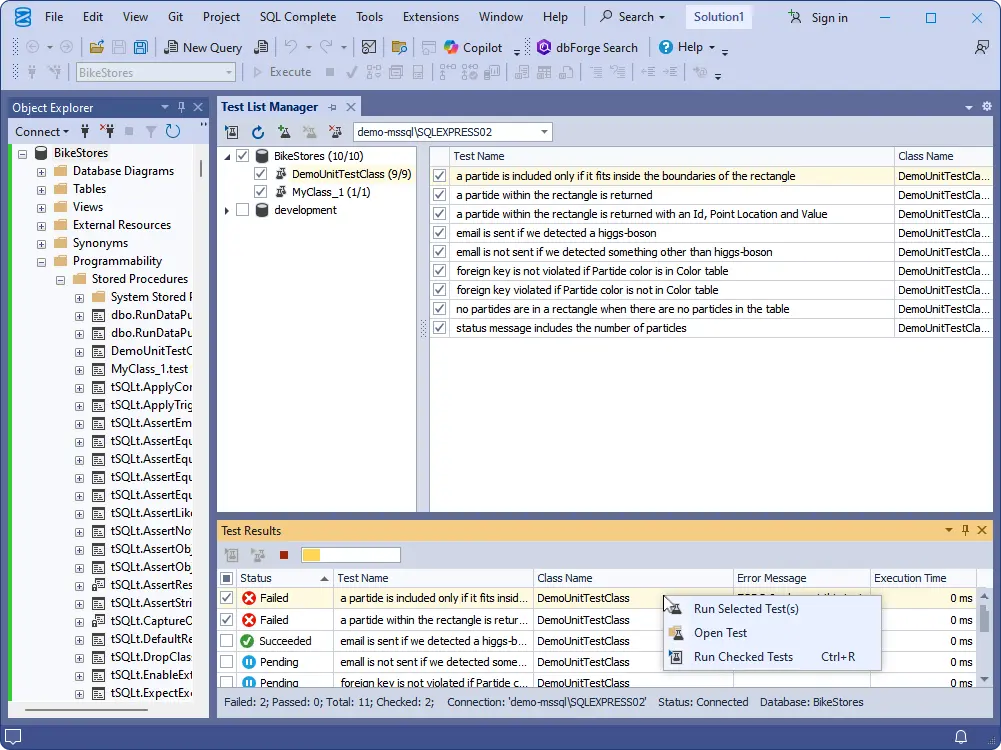Uncheck the MyClass_1 test class

pyautogui.click(x=260, y=190)
